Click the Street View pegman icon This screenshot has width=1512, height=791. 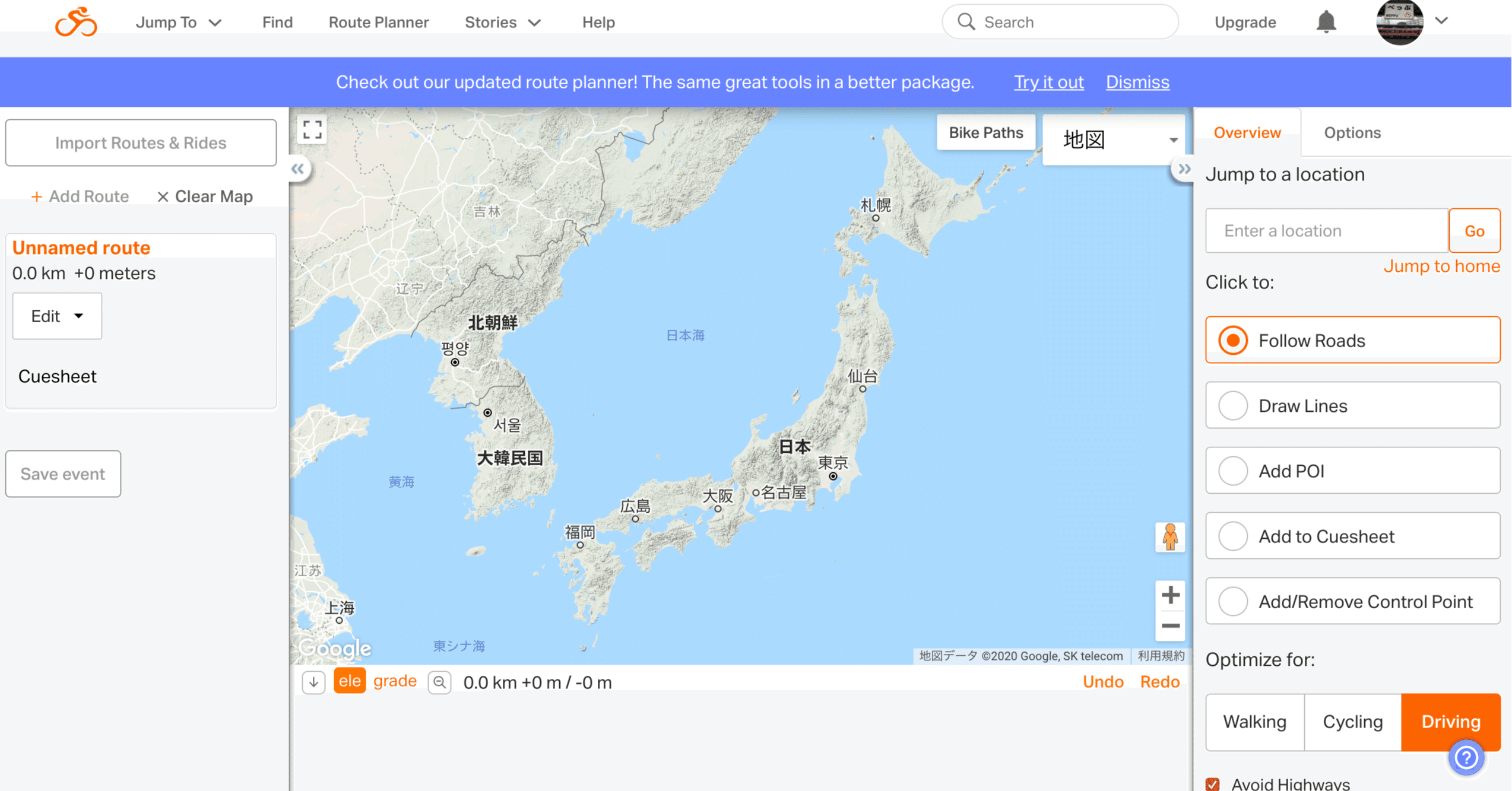point(1170,537)
